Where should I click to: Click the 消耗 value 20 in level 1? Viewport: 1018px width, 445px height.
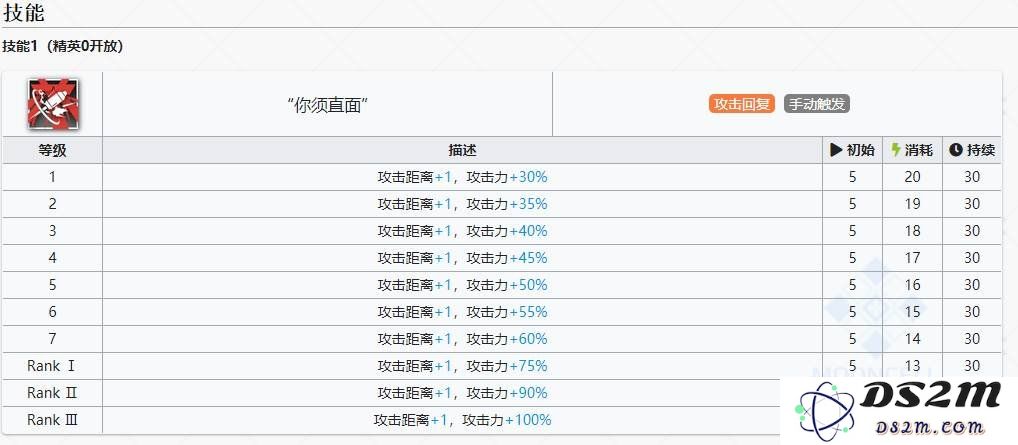click(x=912, y=177)
